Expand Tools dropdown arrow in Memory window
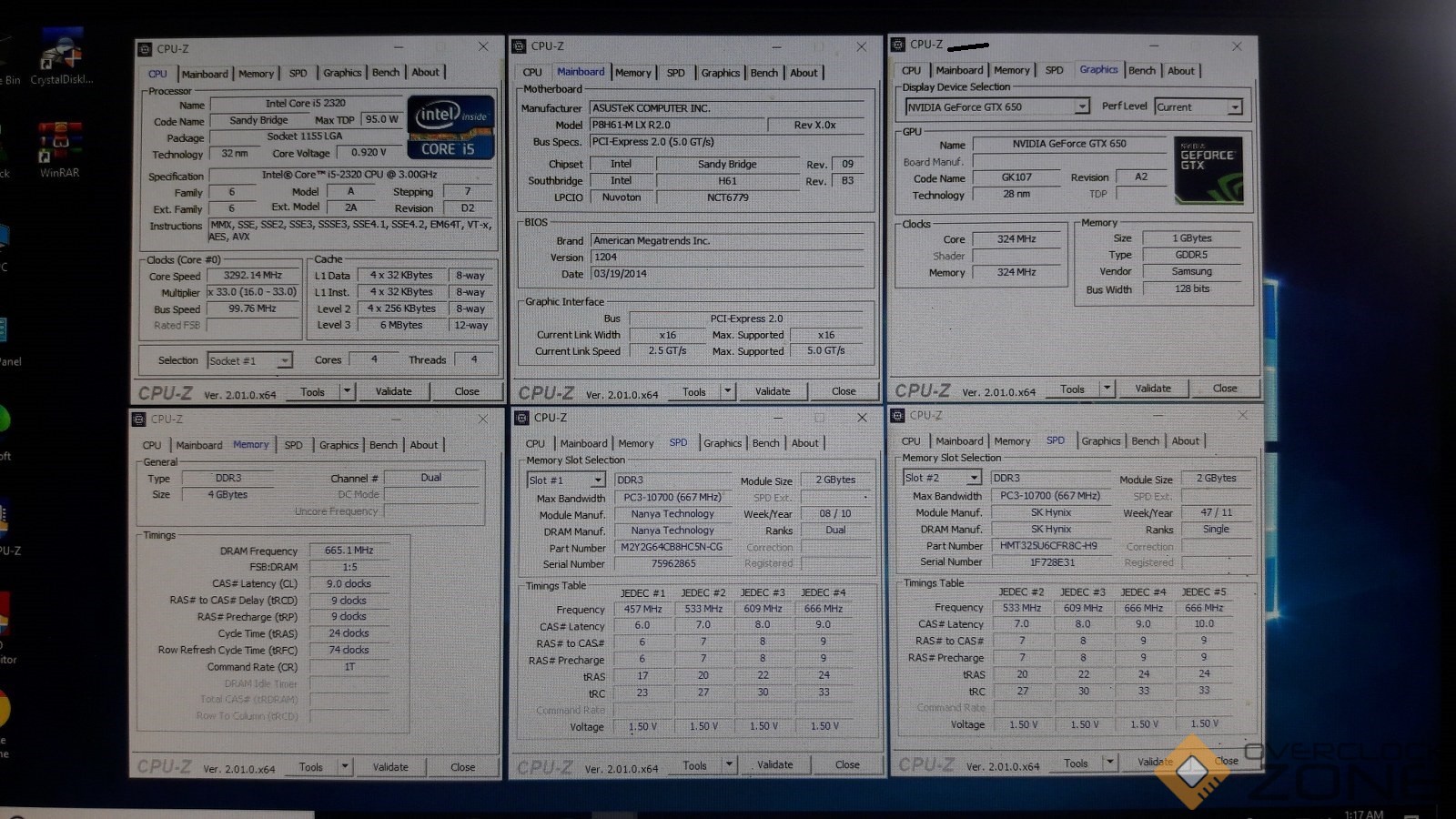 click(x=345, y=767)
